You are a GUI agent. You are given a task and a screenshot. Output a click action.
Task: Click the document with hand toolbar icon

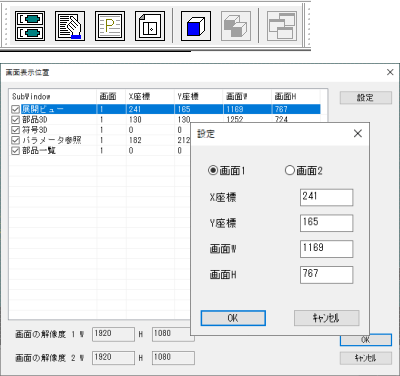(x=70, y=26)
